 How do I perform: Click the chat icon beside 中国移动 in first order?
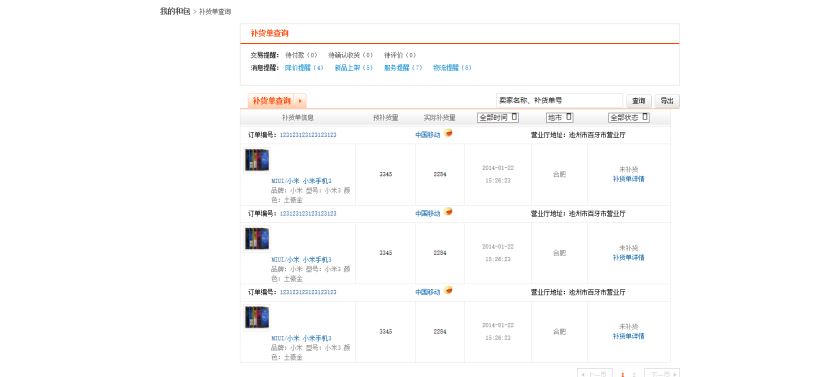(448, 133)
